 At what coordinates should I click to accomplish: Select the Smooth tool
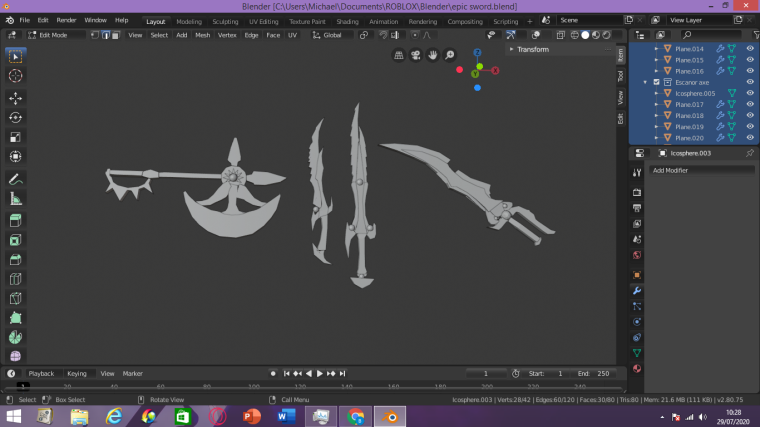click(x=15, y=356)
